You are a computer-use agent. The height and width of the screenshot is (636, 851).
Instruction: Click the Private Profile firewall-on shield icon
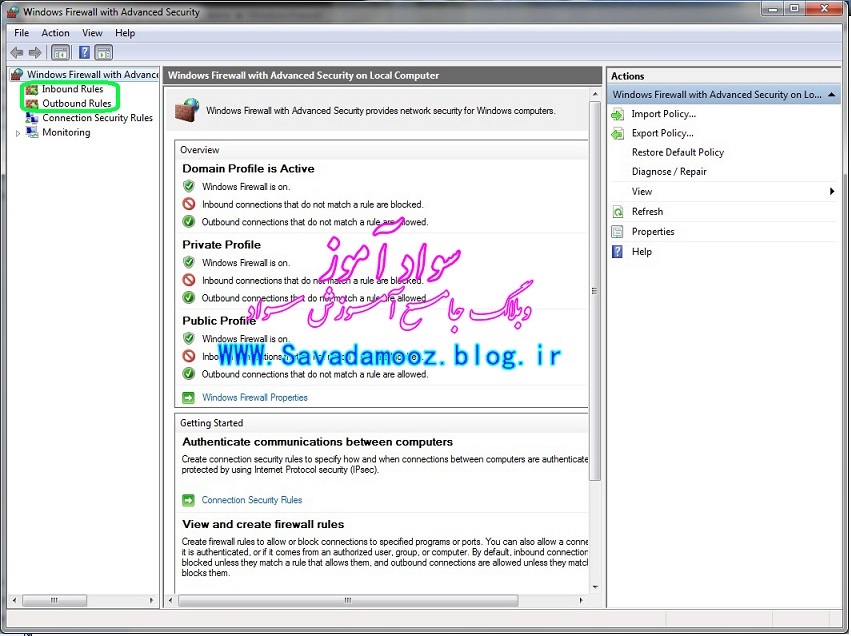[x=188, y=263]
